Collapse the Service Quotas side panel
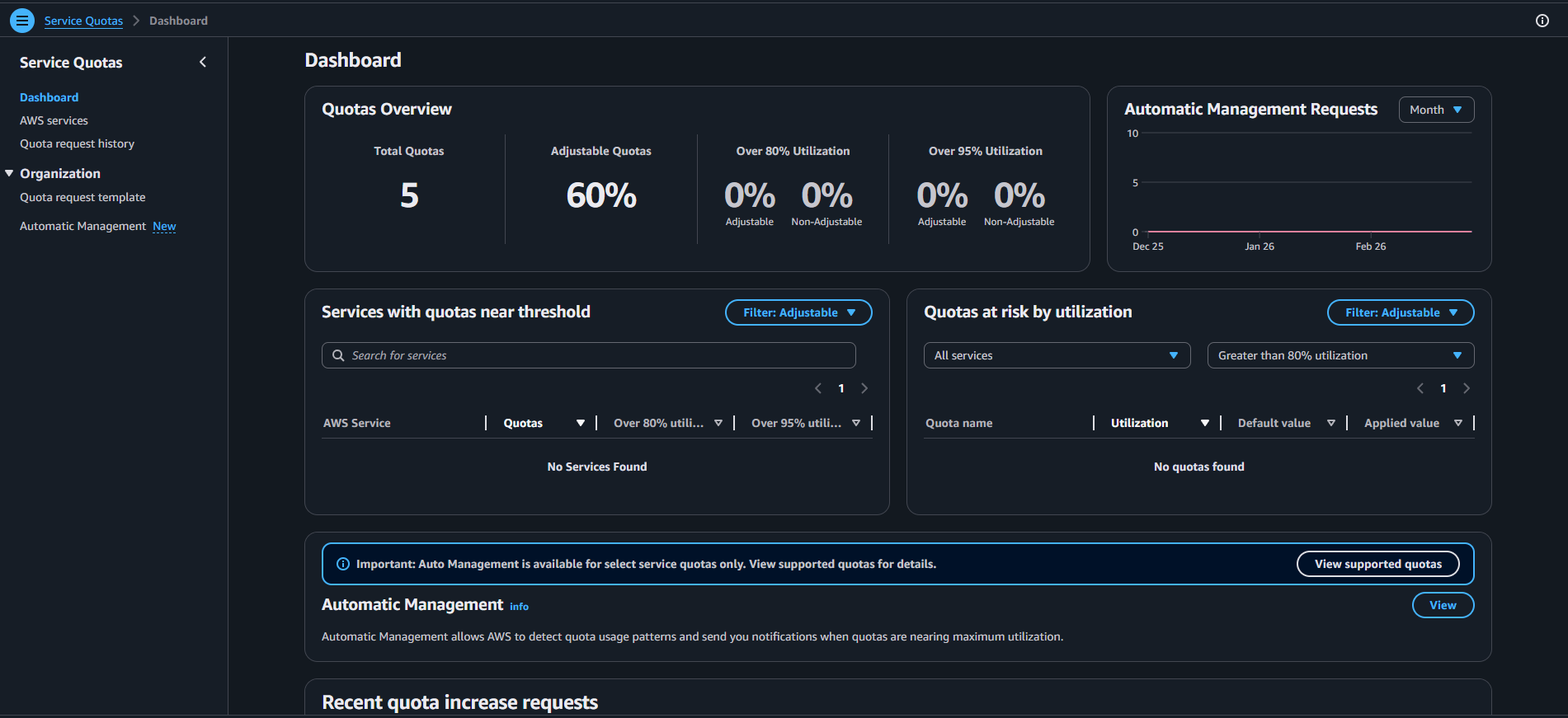 [x=203, y=62]
